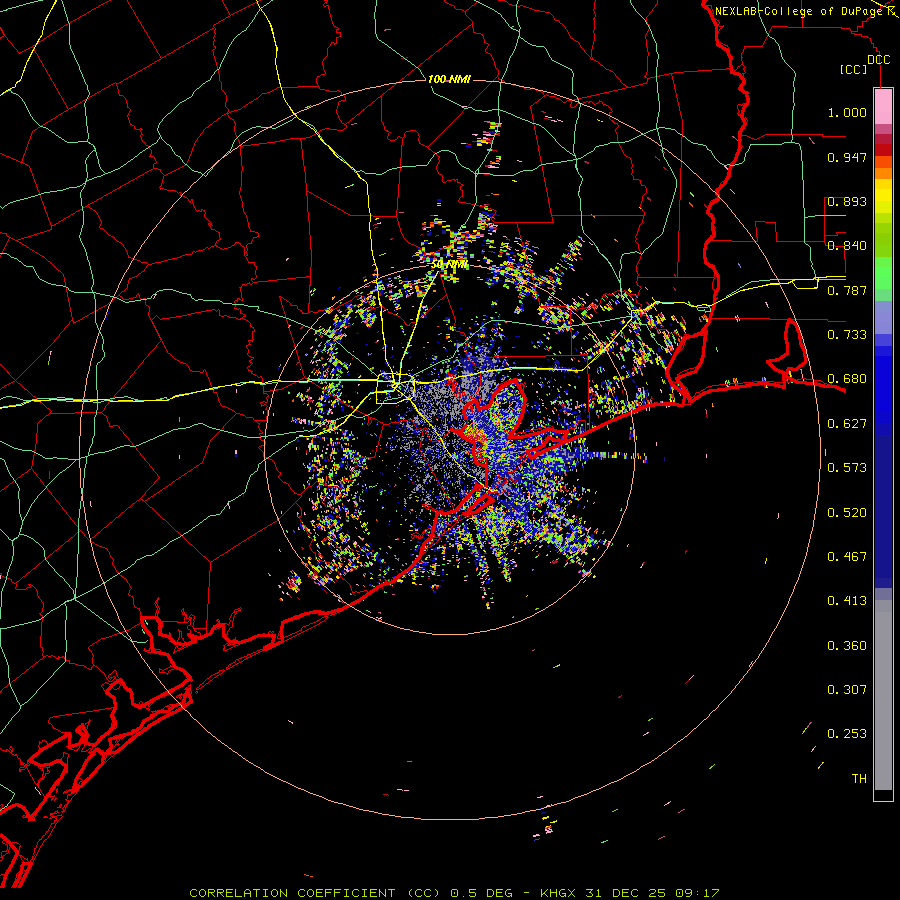Click the 0.573 scale value

(847, 468)
